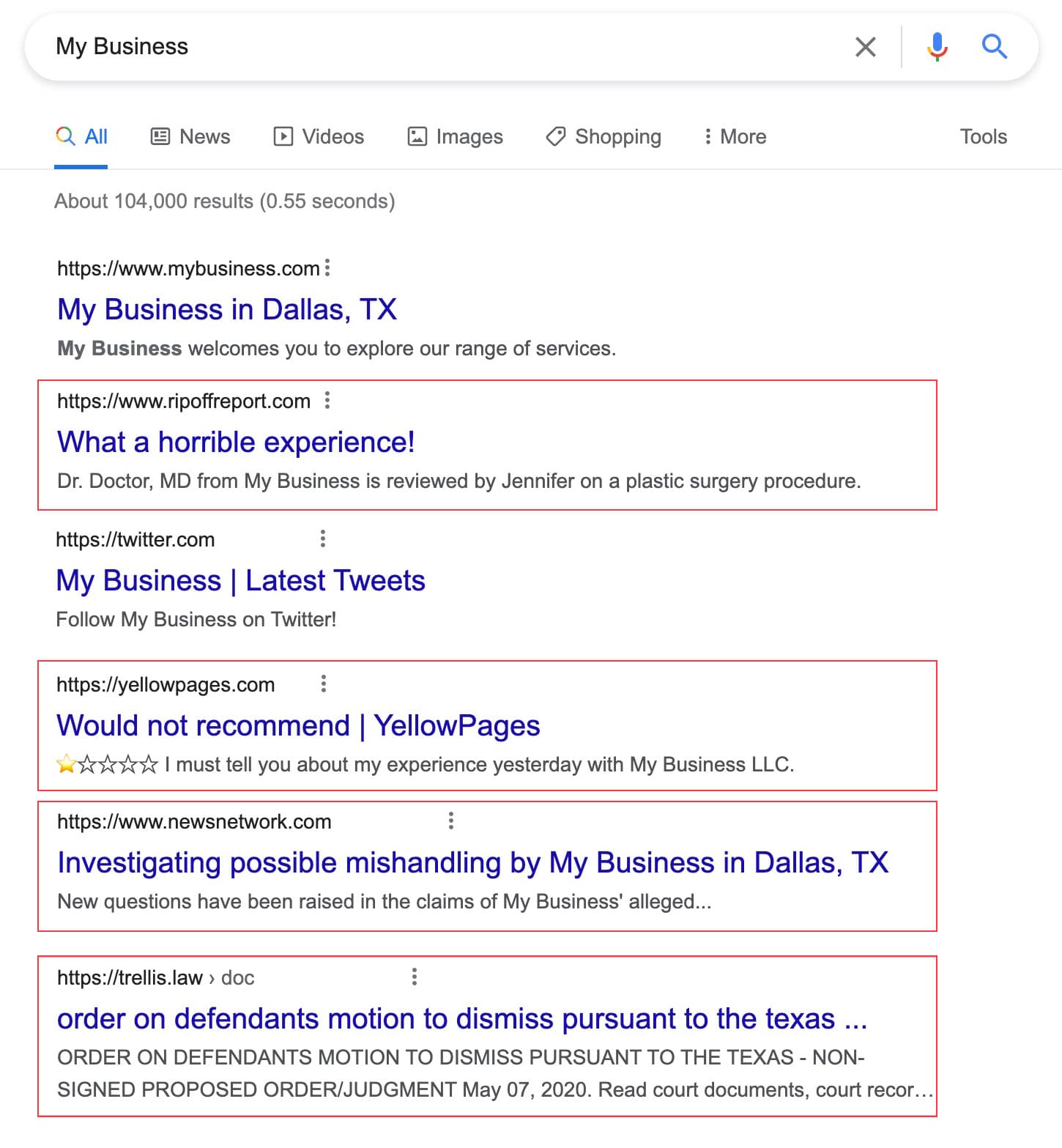Click snippet starting 'New questions have been raised'
1062x1148 pixels.
(x=385, y=902)
